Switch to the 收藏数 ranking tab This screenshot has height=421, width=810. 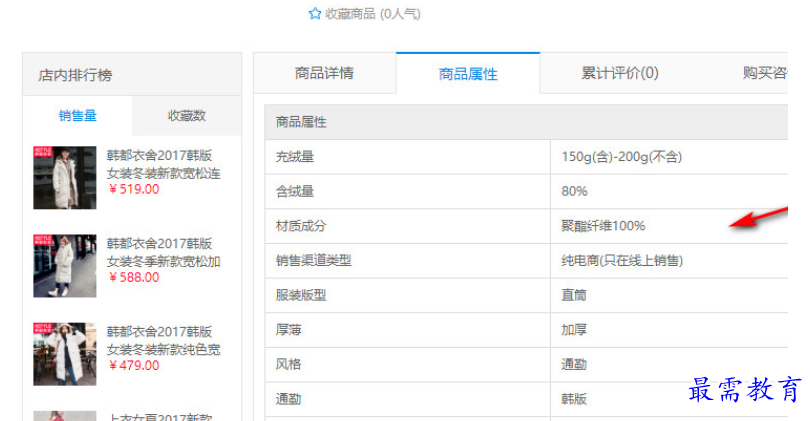tap(187, 116)
